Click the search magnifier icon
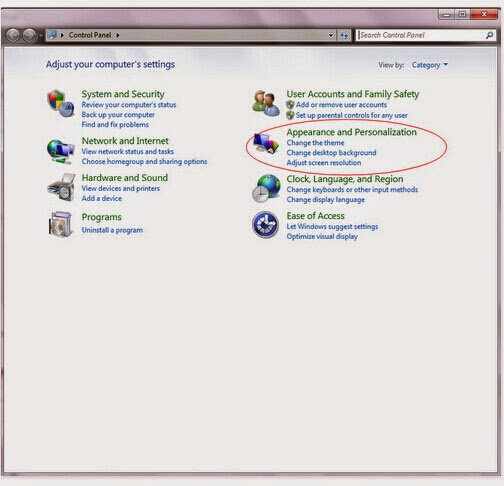This screenshot has width=504, height=486. [489, 35]
